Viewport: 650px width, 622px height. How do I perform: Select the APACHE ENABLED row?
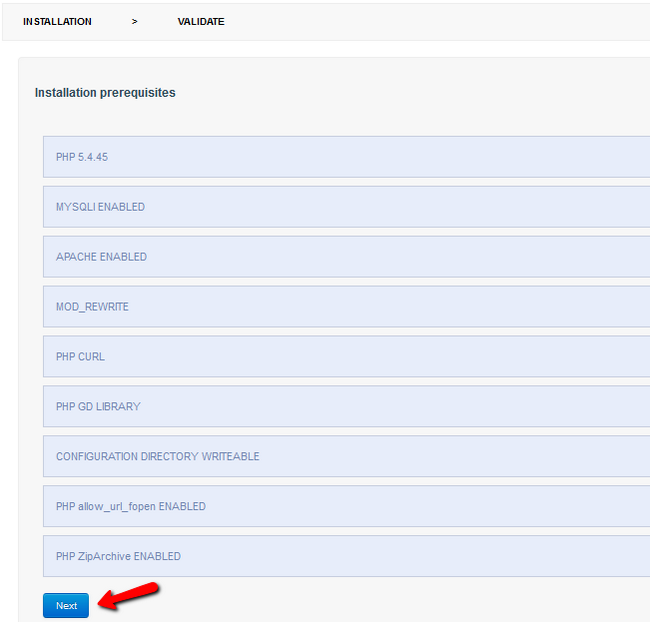(x=345, y=257)
